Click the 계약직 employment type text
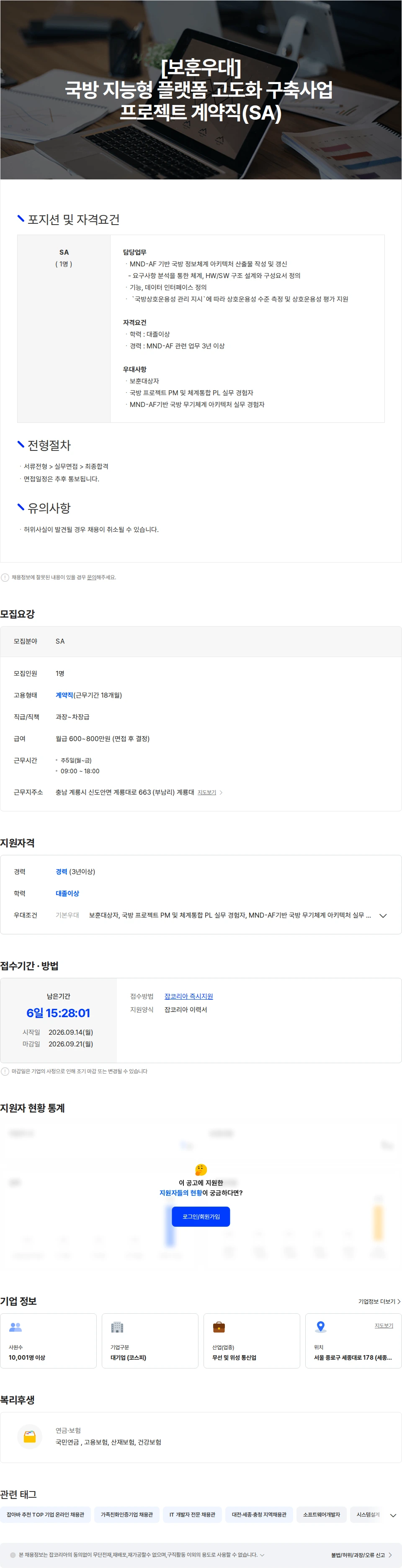The height and width of the screenshot is (1568, 402). coord(64,695)
